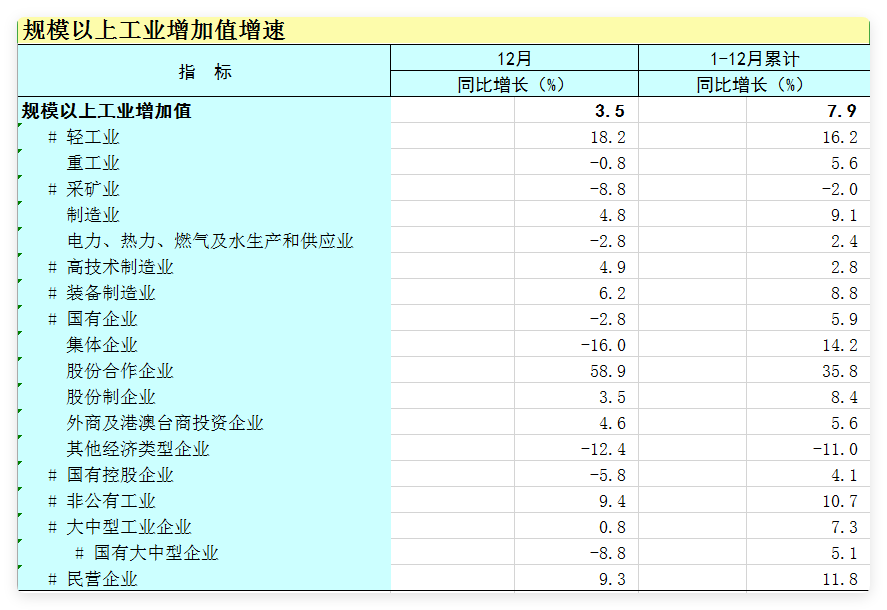The height and width of the screenshot is (610, 887).
Task: Click the bold 规模以上工业增加值 row label
Action: 107,111
